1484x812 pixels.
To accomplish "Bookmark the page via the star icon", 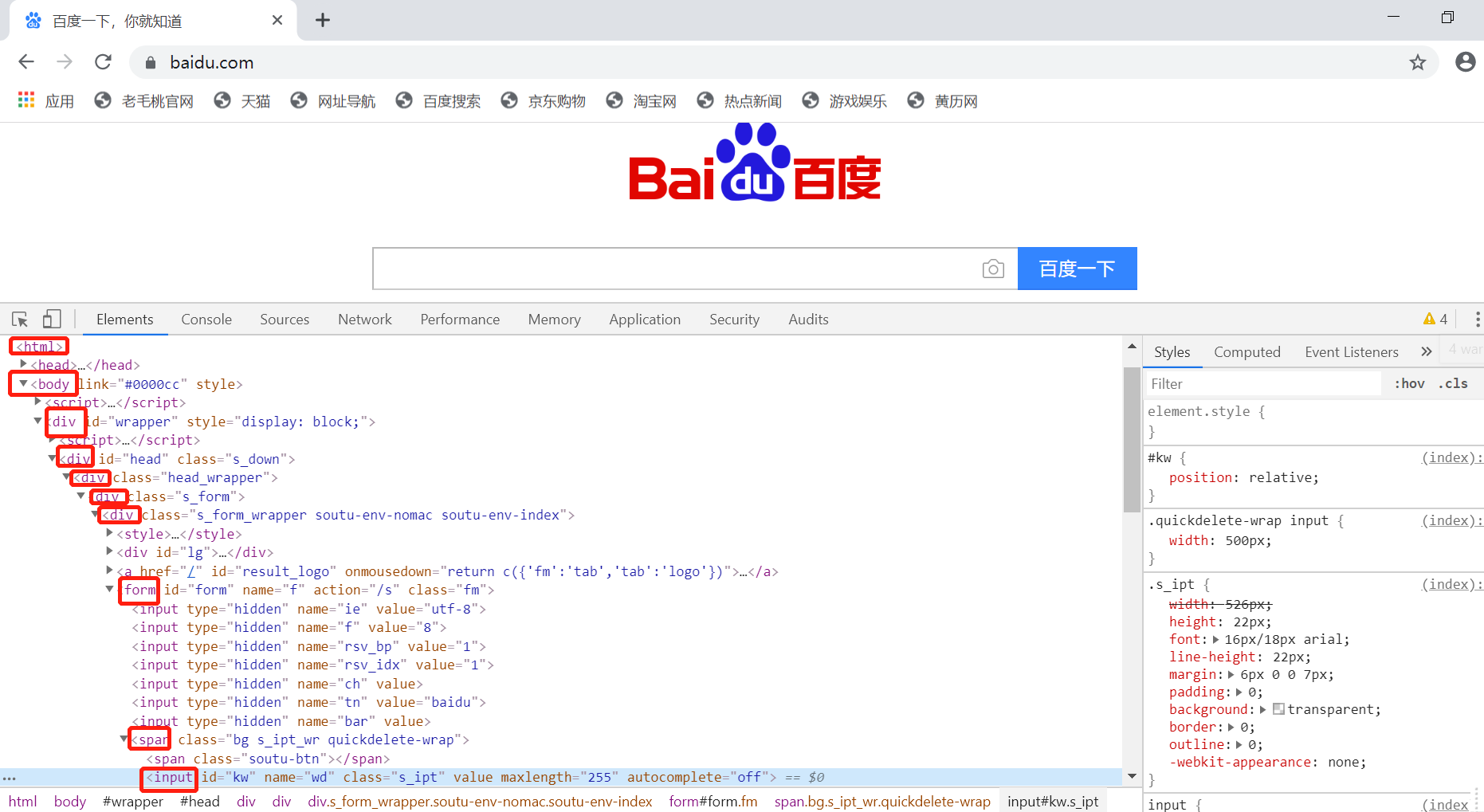I will pyautogui.click(x=1418, y=62).
